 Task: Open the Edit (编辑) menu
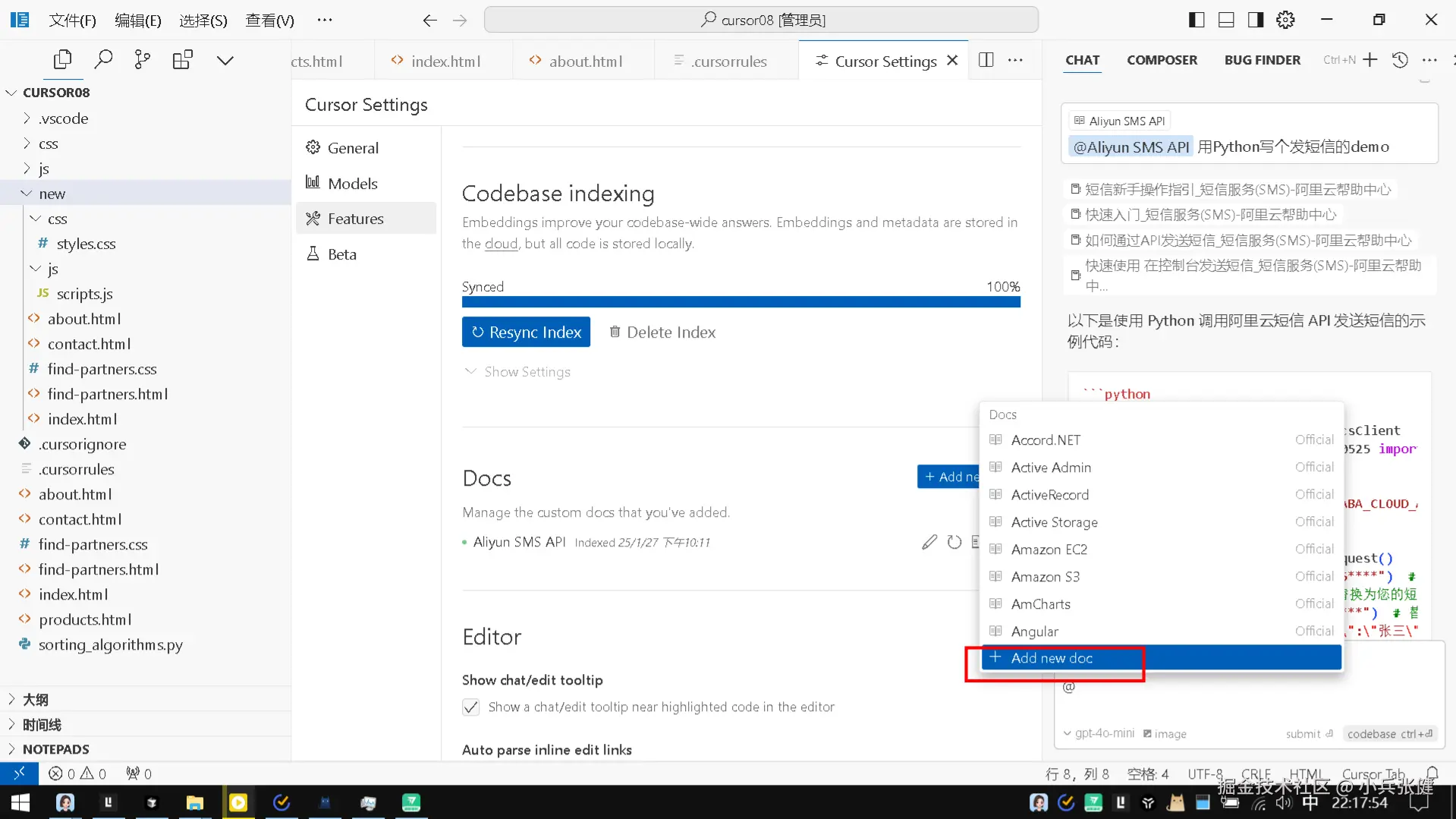click(137, 20)
